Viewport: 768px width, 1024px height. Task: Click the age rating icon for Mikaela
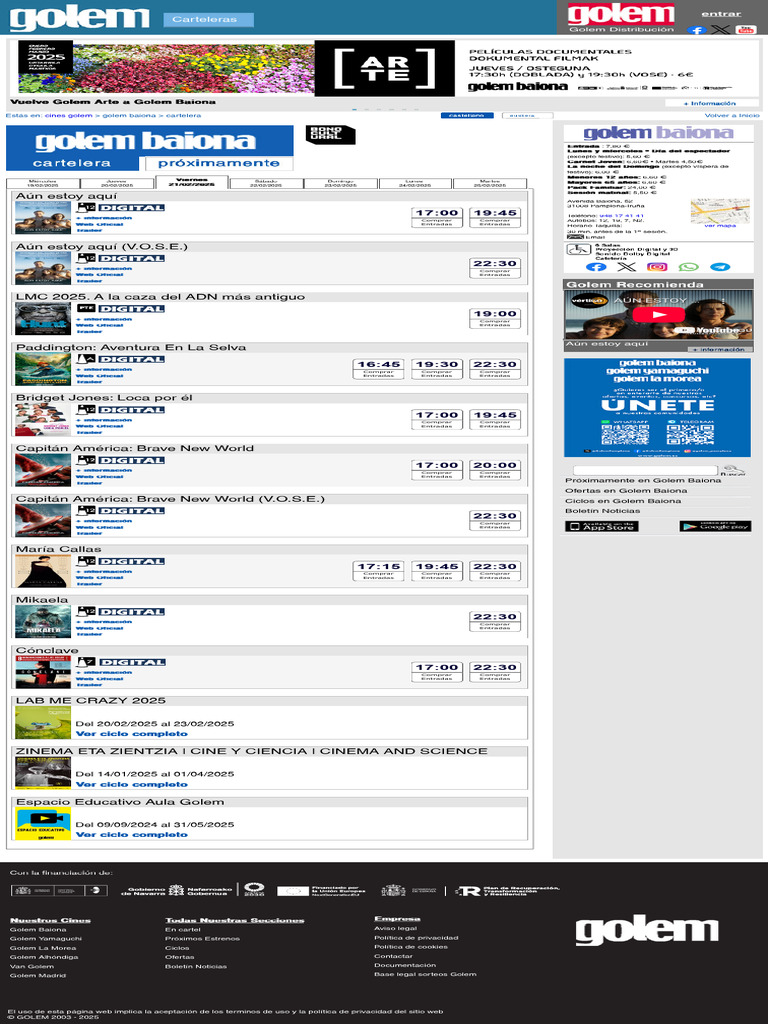[86, 612]
